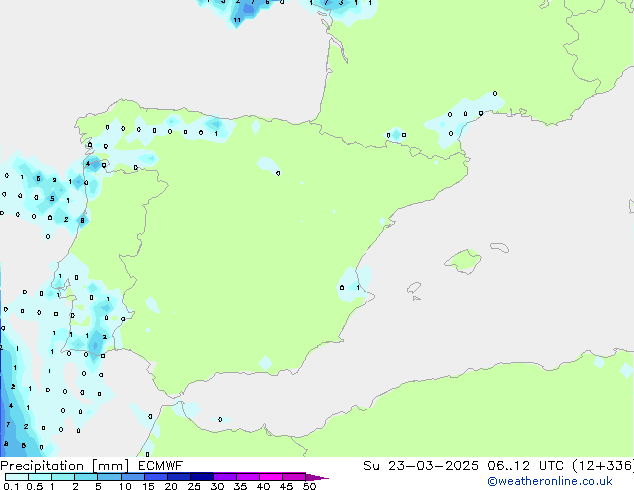This screenshot has width=634, height=490.
Task: Click the Mallorca island on the map
Action: (462, 261)
